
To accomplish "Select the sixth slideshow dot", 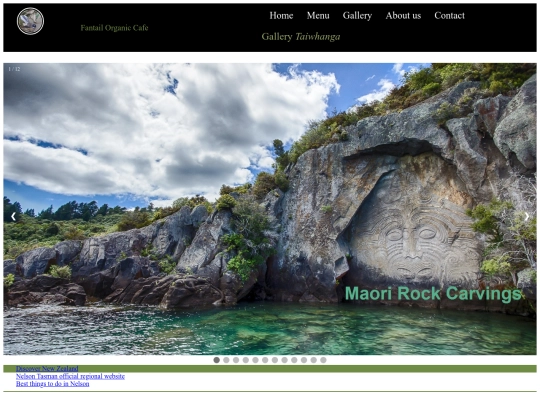I will click(265, 360).
